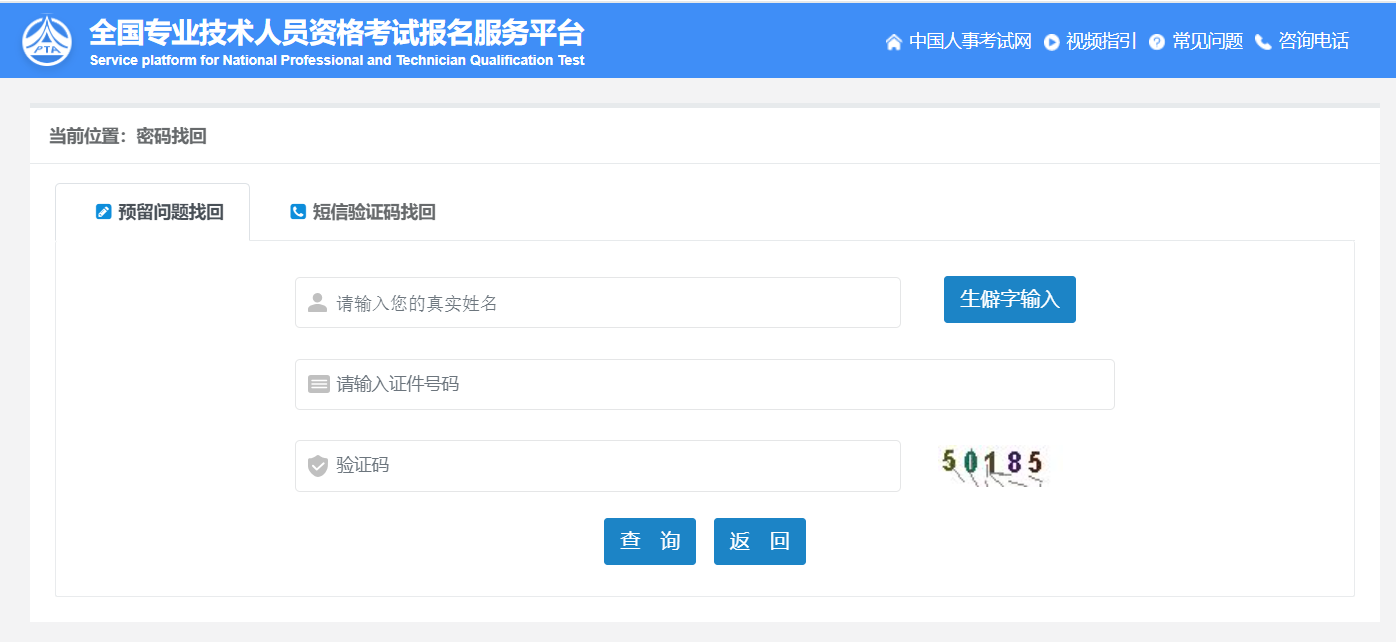Image resolution: width=1396 pixels, height=642 pixels.
Task: Click the home icon beside 中国人事考试网
Action: 893,42
